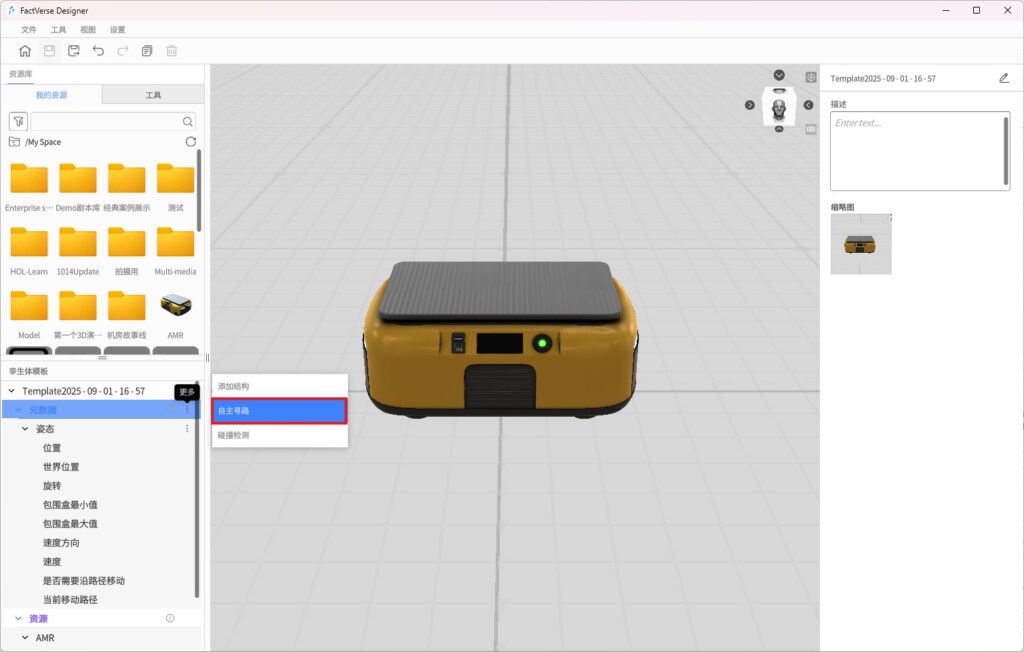This screenshot has width=1024, height=652.
Task: Click the disabled Save floppy icon
Action: pyautogui.click(x=49, y=51)
